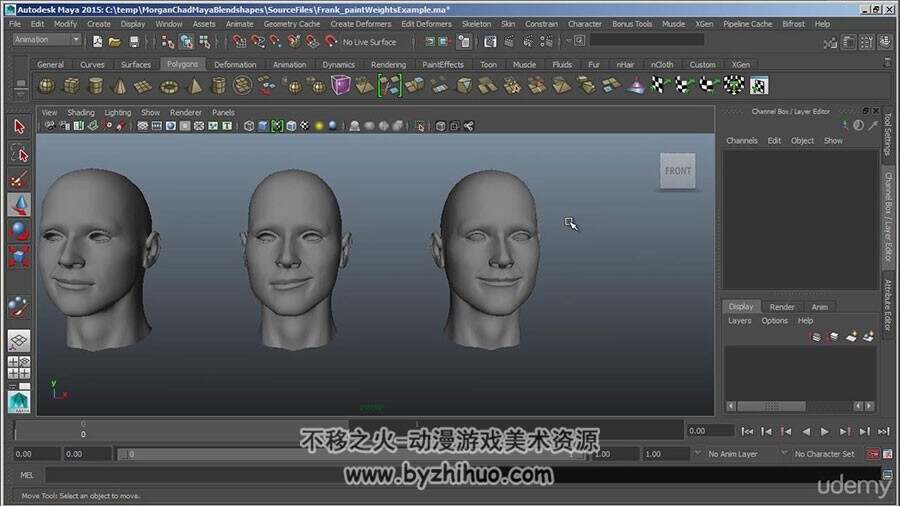Create a polygon cone from shelf

[120, 86]
